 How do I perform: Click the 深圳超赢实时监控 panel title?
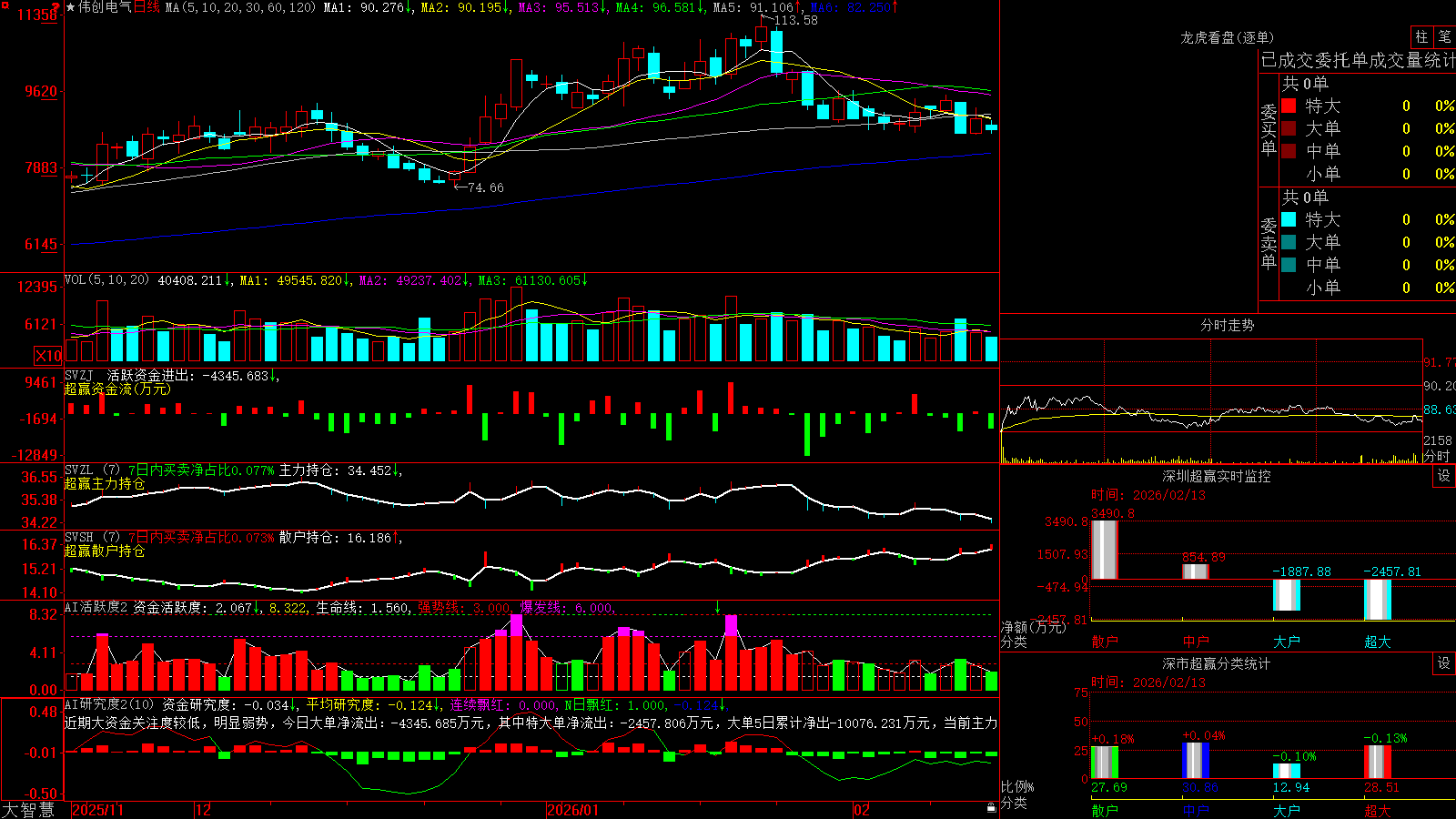click(1217, 476)
